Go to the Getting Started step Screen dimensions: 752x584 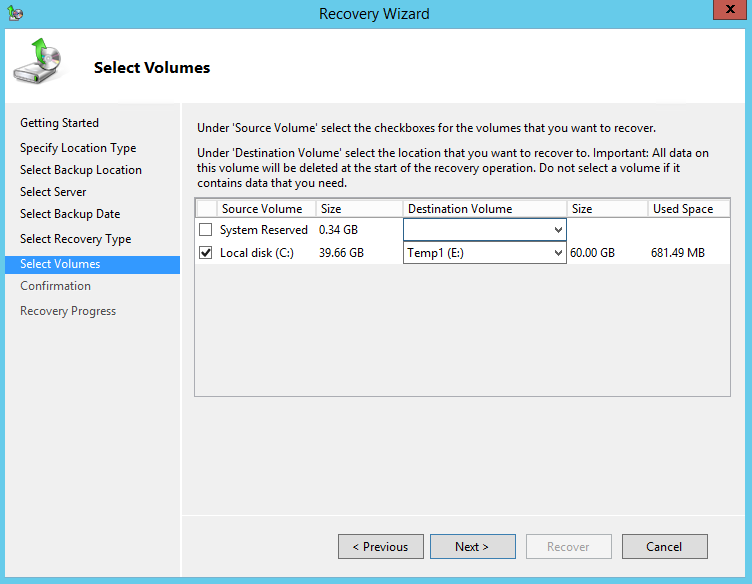point(59,123)
